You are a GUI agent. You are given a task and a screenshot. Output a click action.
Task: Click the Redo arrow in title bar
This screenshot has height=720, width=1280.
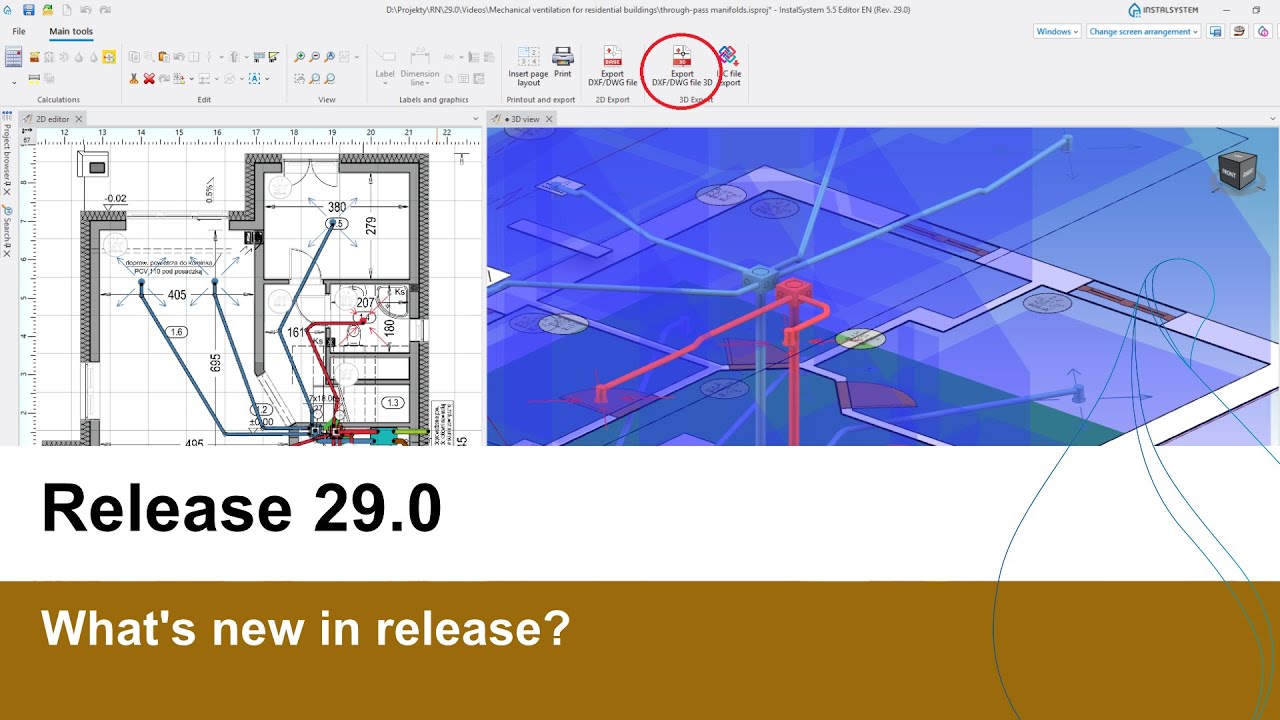pyautogui.click(x=105, y=10)
